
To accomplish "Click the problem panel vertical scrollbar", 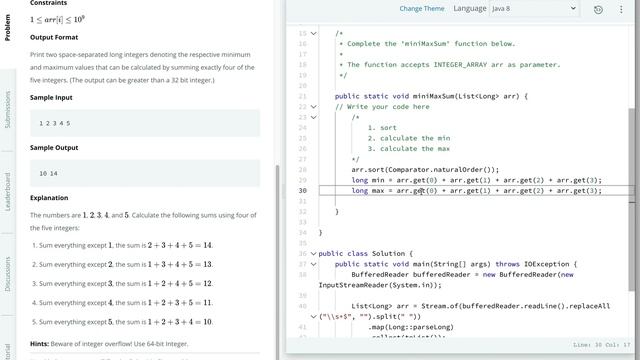I will 278,261.
